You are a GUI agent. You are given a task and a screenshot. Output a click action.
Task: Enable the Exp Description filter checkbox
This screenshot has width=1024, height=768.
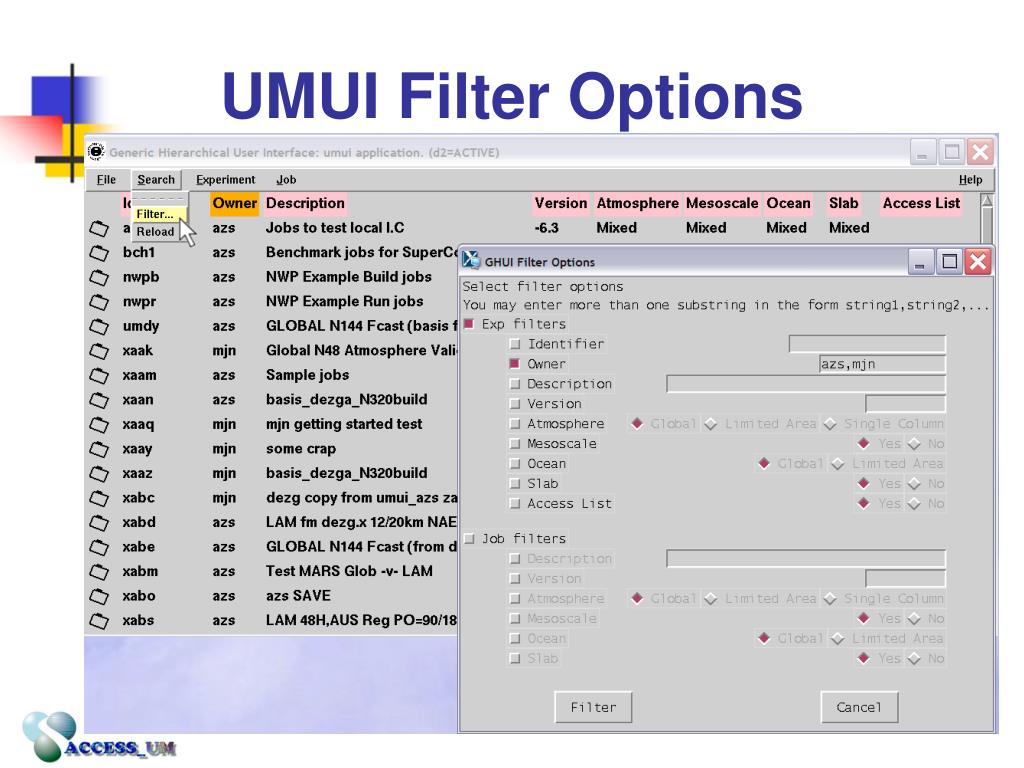pyautogui.click(x=515, y=384)
